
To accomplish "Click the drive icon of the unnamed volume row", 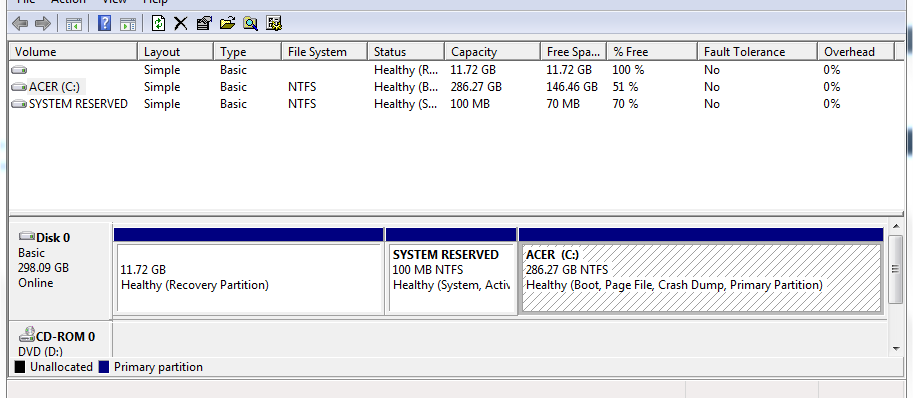I will (x=19, y=70).
